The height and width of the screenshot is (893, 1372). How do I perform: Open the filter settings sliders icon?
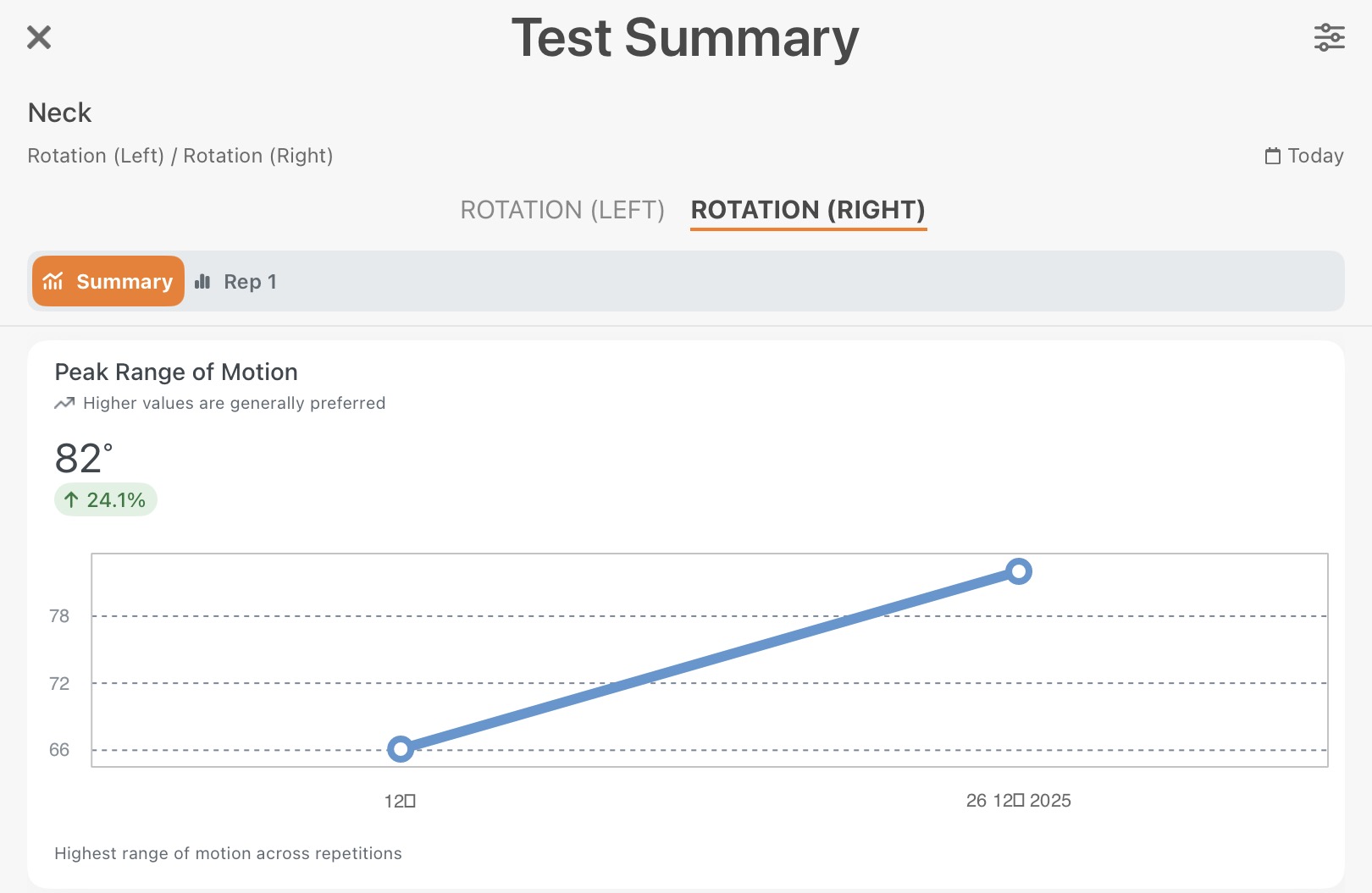click(1329, 37)
